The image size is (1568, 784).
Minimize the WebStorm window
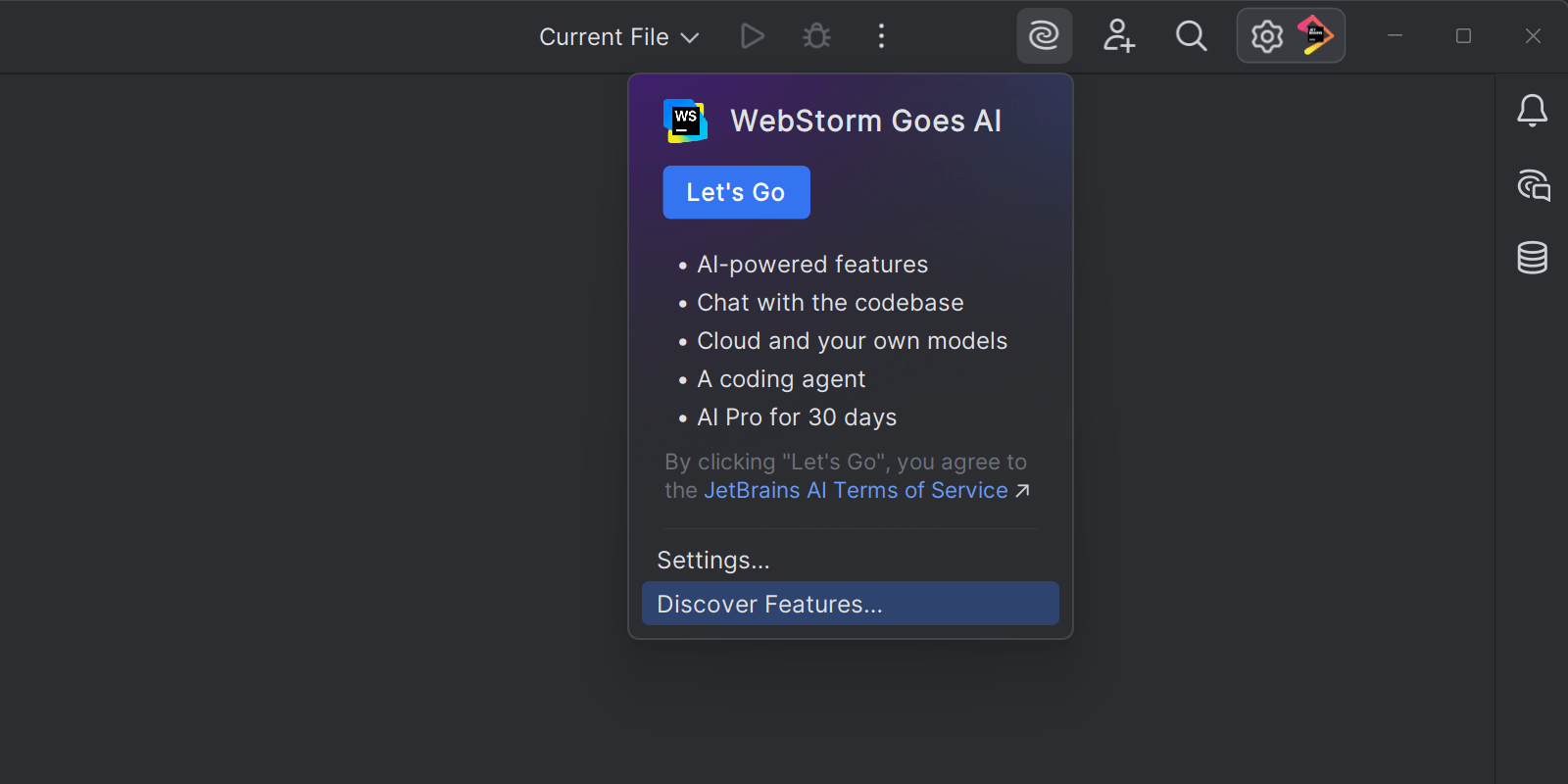[1395, 36]
